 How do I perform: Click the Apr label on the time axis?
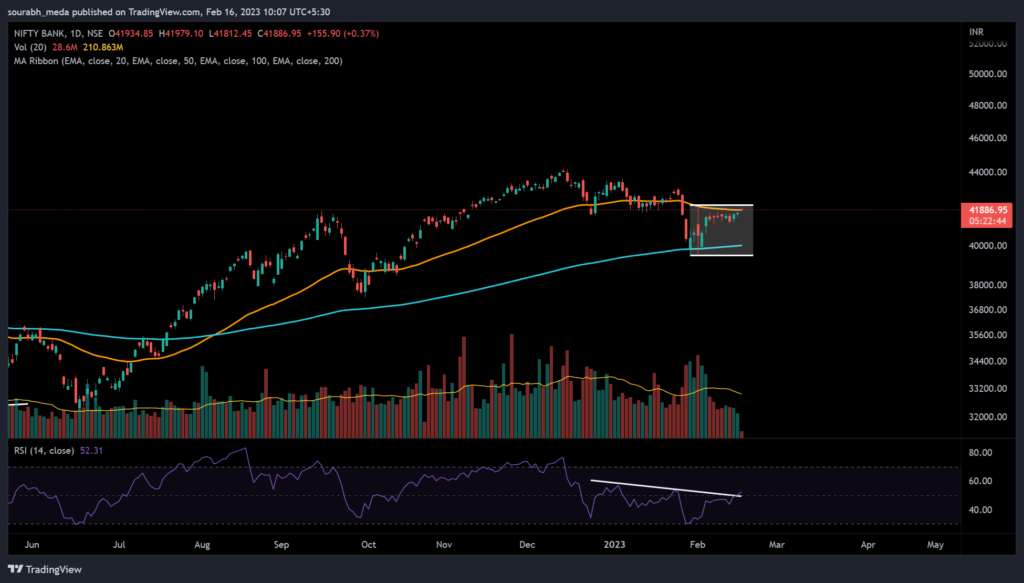(x=868, y=544)
